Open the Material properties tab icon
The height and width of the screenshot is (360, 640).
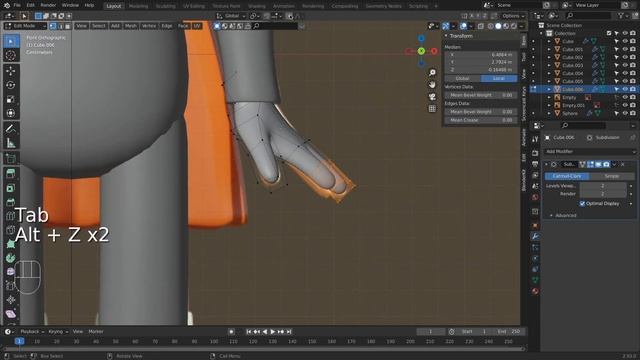click(535, 291)
